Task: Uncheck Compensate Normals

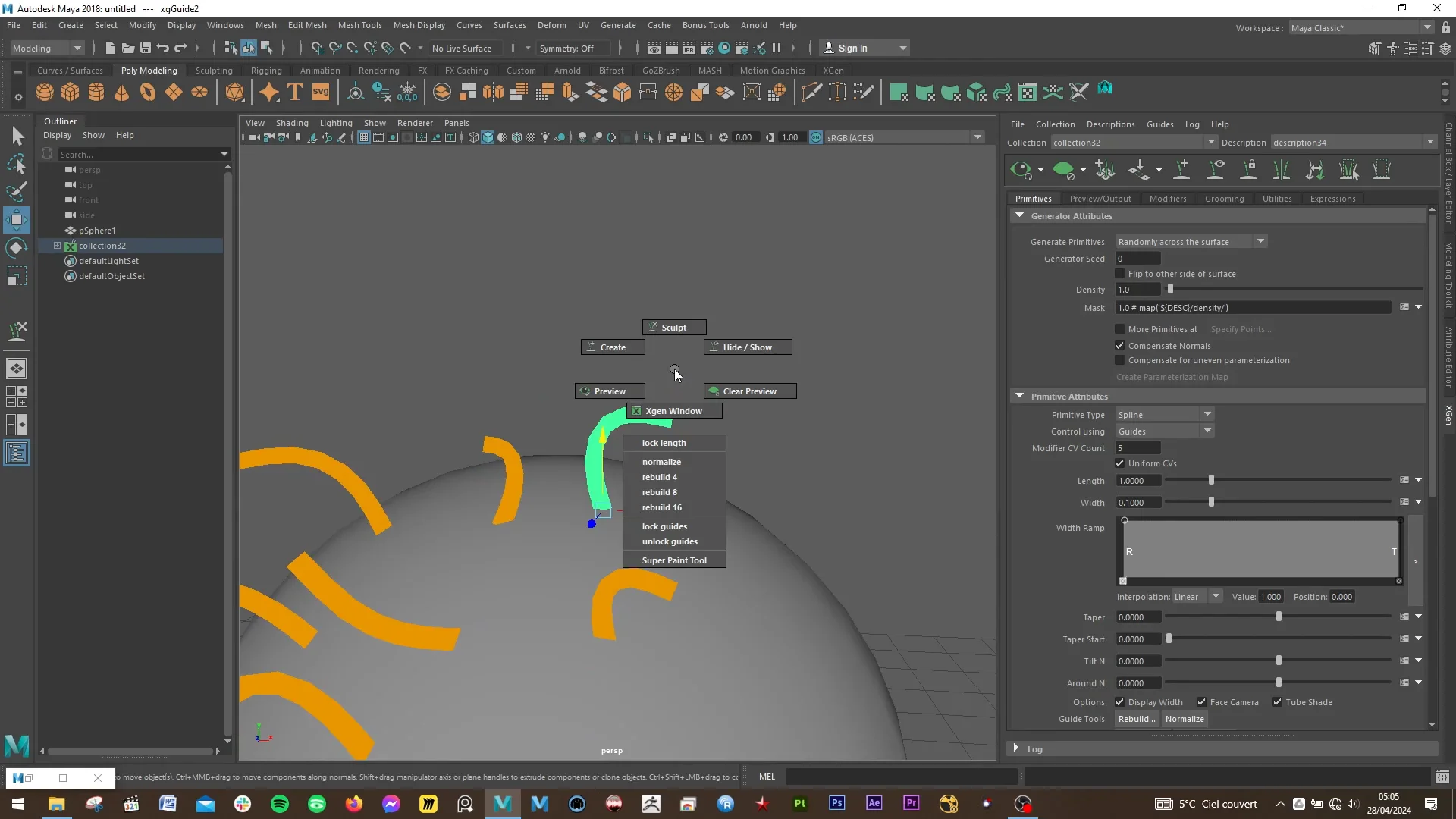Action: (x=1120, y=345)
